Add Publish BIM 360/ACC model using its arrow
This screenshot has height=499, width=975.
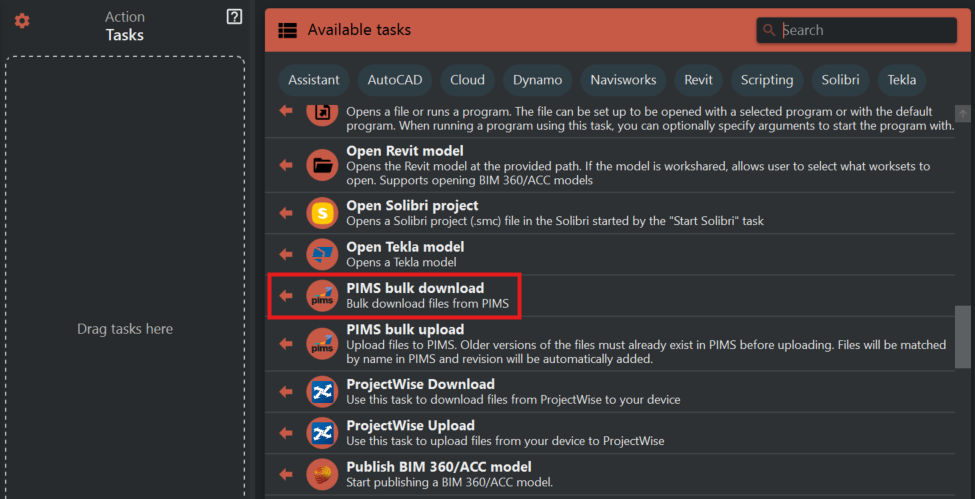286,474
